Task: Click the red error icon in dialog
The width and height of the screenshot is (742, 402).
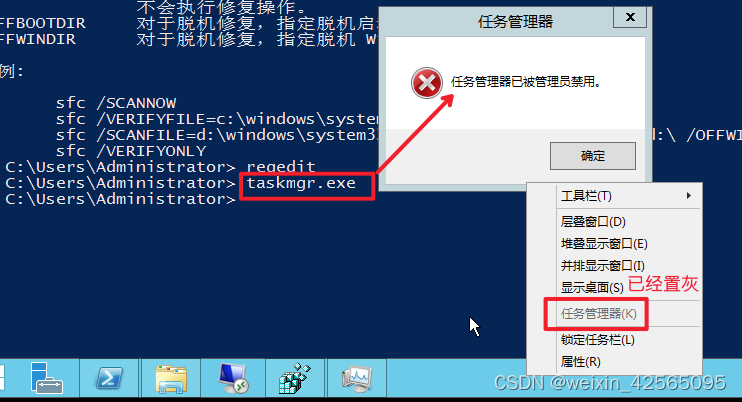Action: click(x=426, y=83)
